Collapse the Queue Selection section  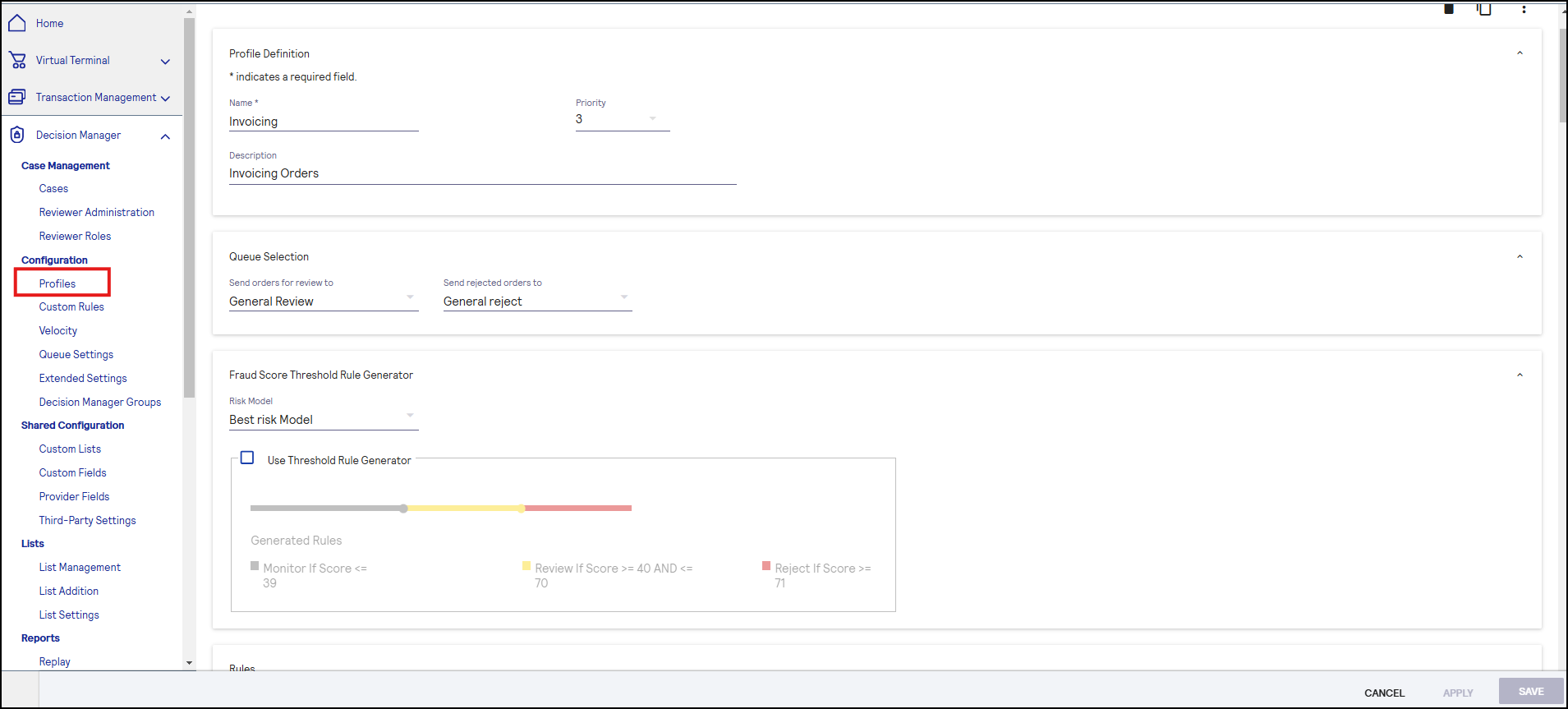pyautogui.click(x=1520, y=257)
